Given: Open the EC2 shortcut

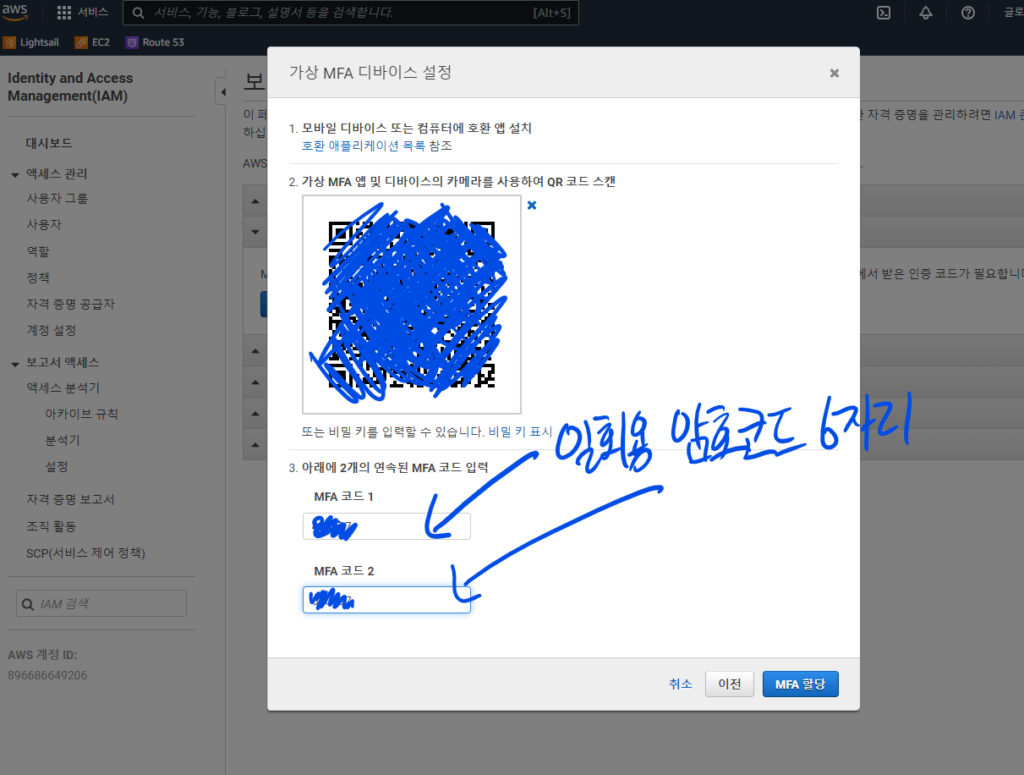Looking at the screenshot, I should pyautogui.click(x=92, y=42).
